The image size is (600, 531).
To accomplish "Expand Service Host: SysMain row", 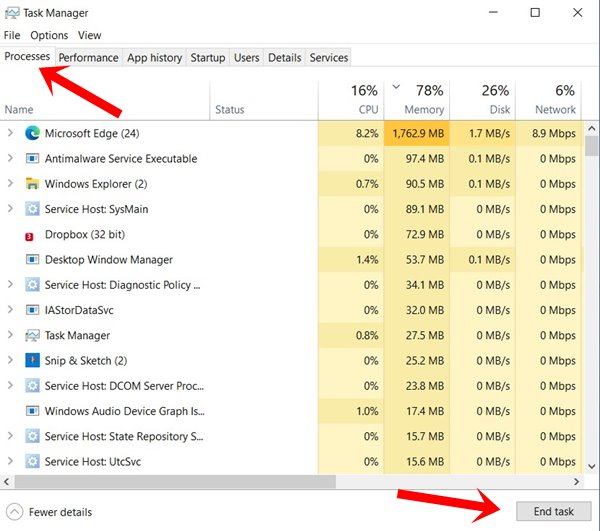I will 10,208.
